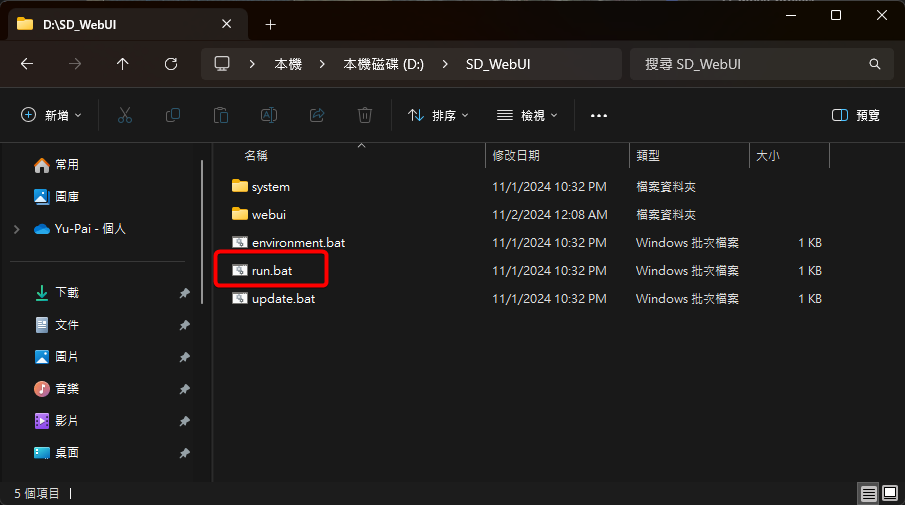Screen dimensions: 905x505
Task: Open the New item dropdown
Action: (52, 115)
